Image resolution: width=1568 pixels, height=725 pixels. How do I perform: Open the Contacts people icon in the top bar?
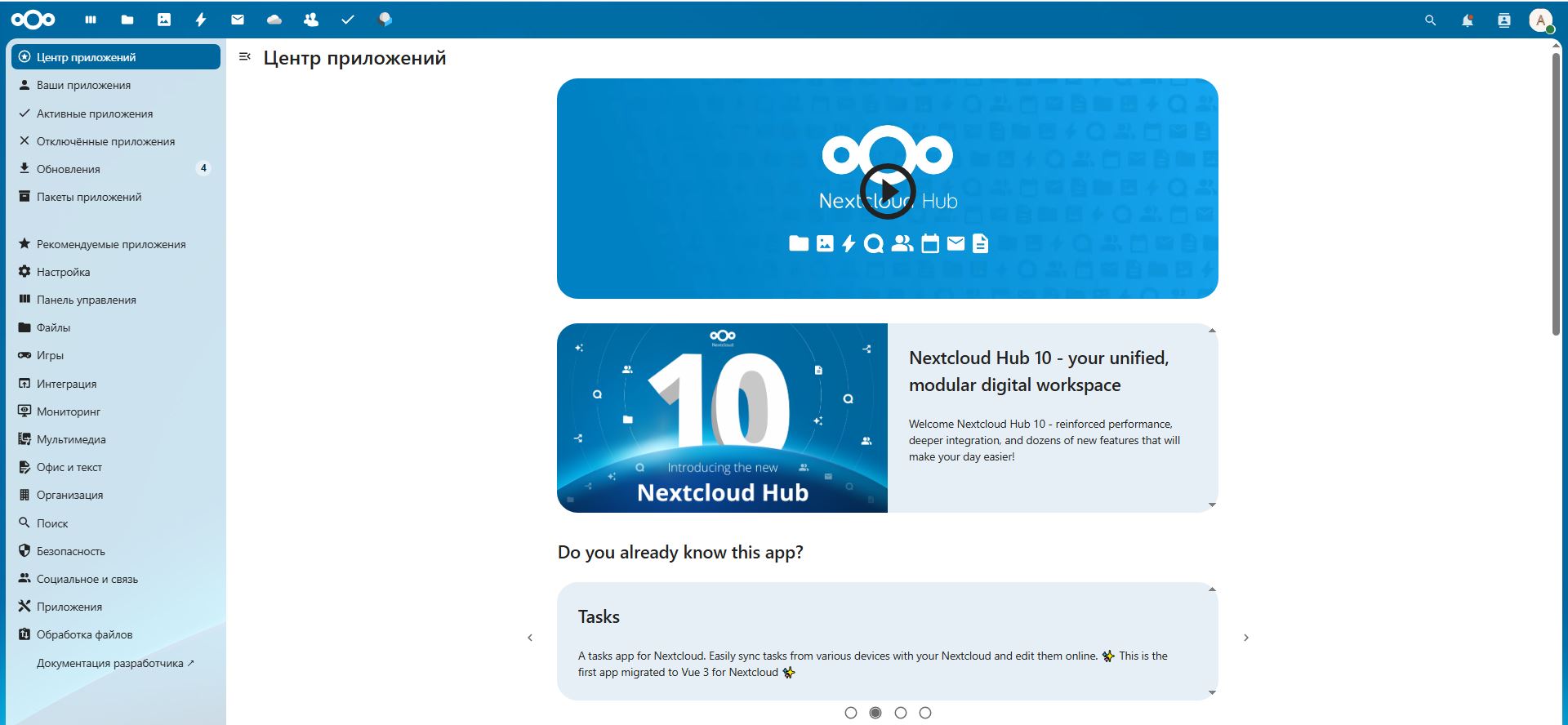(x=311, y=20)
